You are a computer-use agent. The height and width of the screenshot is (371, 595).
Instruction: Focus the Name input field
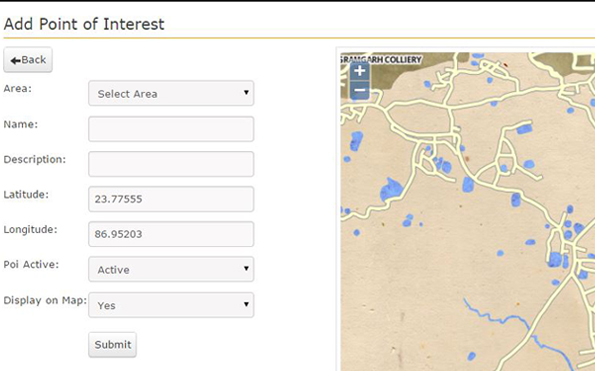tap(171, 129)
